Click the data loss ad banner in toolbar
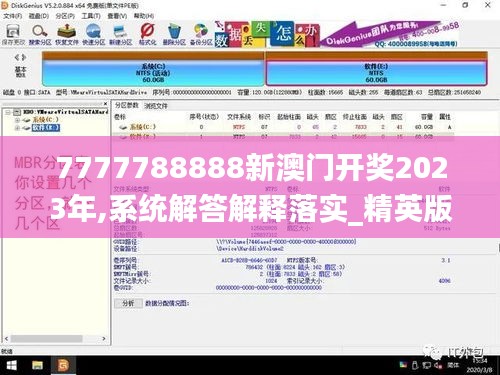 tap(337, 34)
